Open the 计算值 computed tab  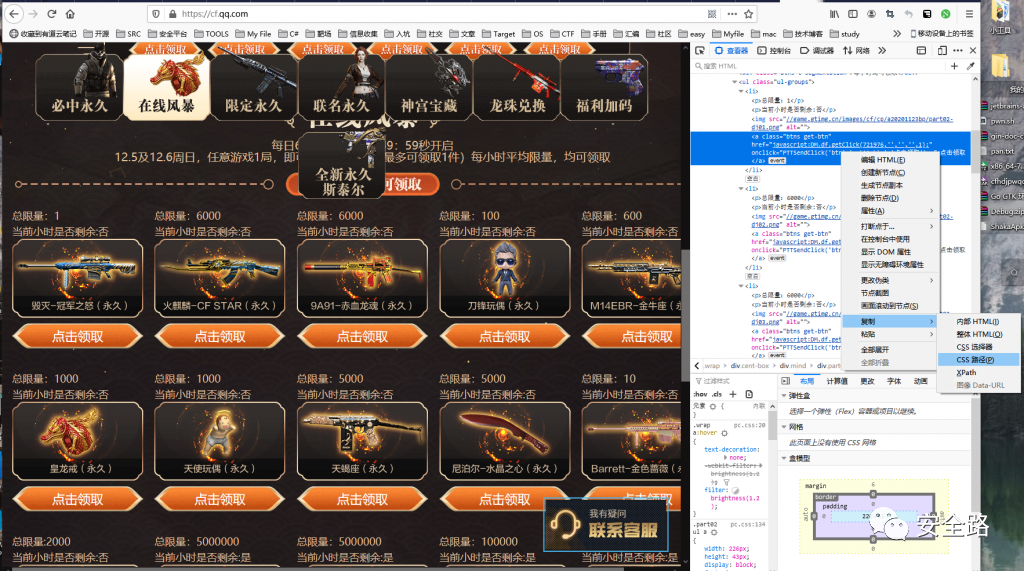pos(837,381)
